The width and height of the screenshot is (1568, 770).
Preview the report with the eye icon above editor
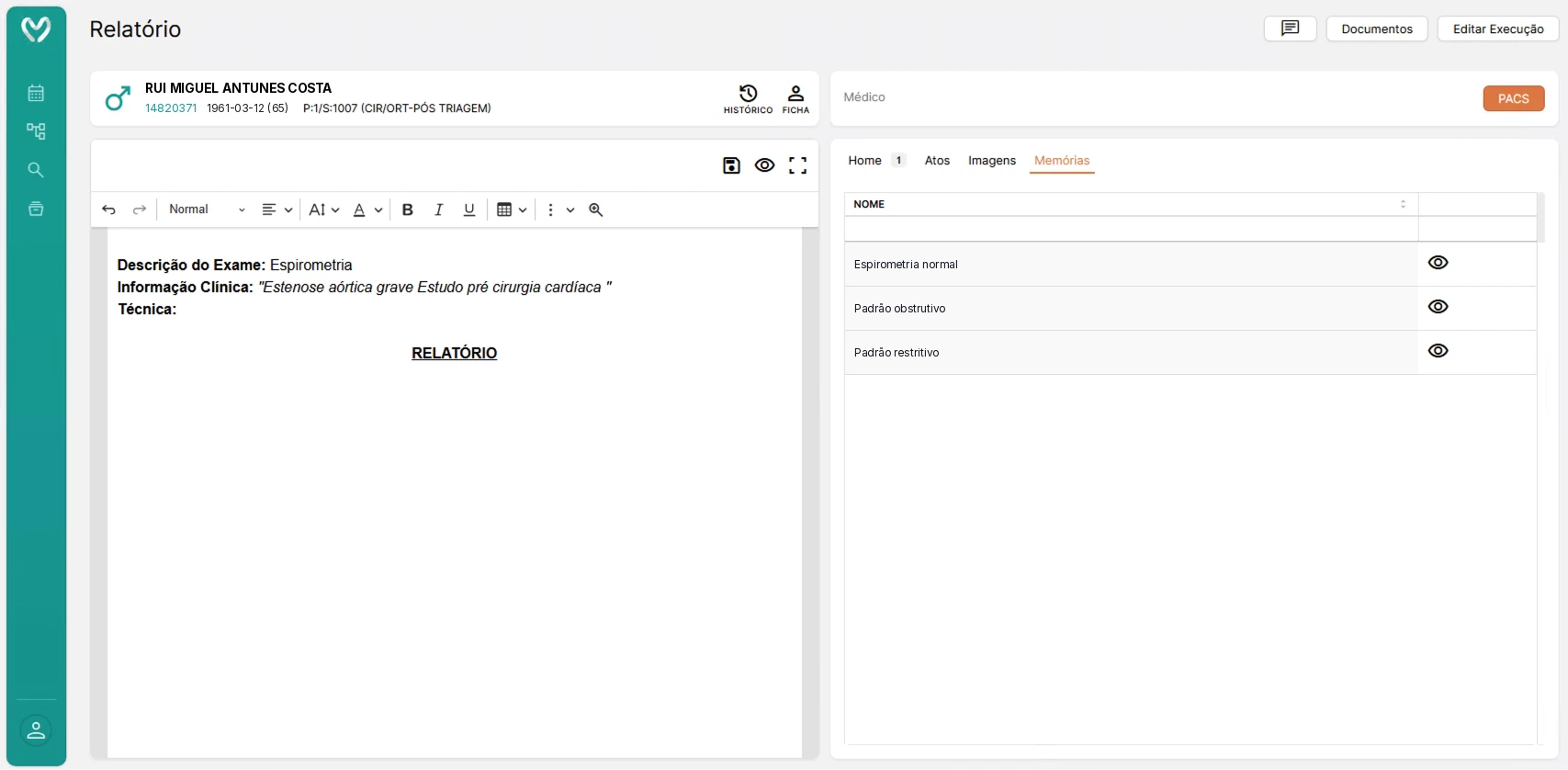pos(764,165)
